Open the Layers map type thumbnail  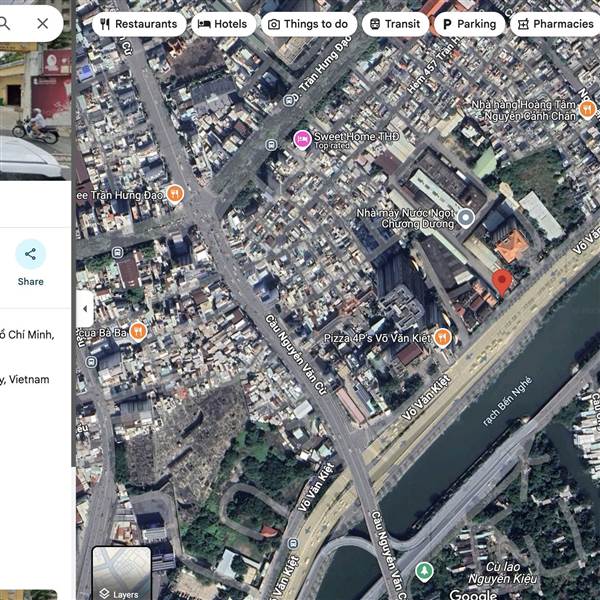121,573
